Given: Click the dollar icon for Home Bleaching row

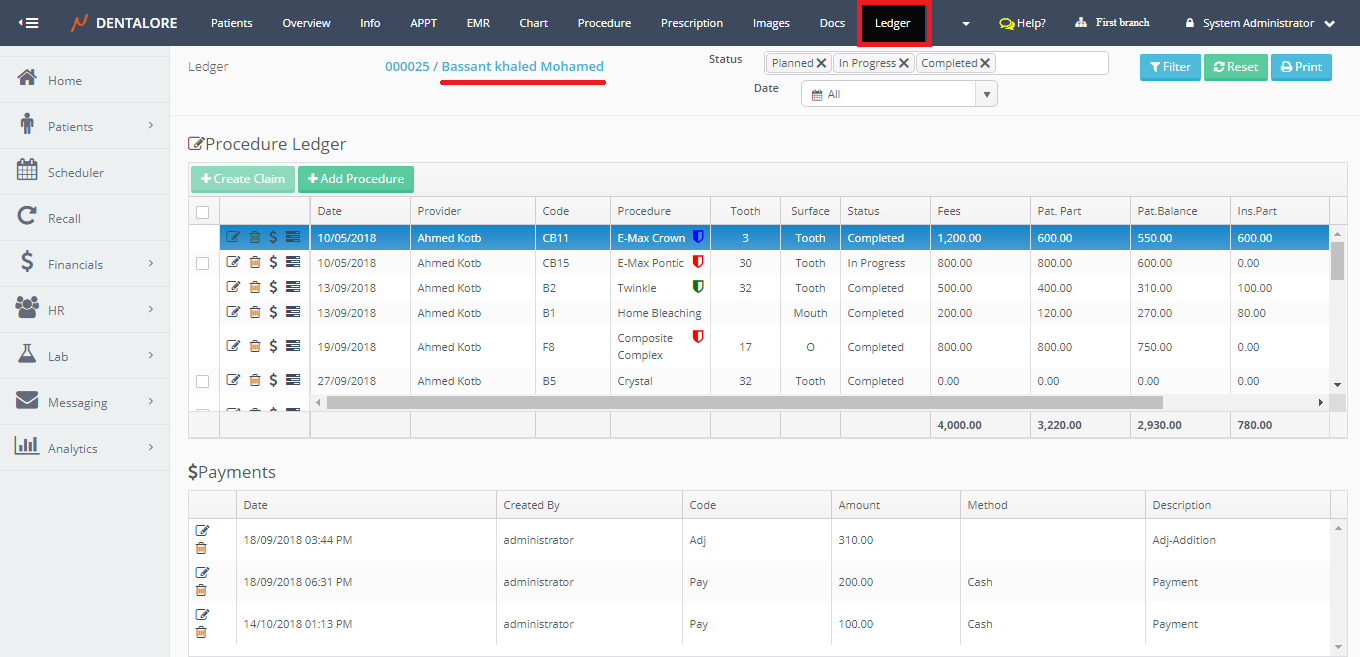Looking at the screenshot, I should 273,313.
